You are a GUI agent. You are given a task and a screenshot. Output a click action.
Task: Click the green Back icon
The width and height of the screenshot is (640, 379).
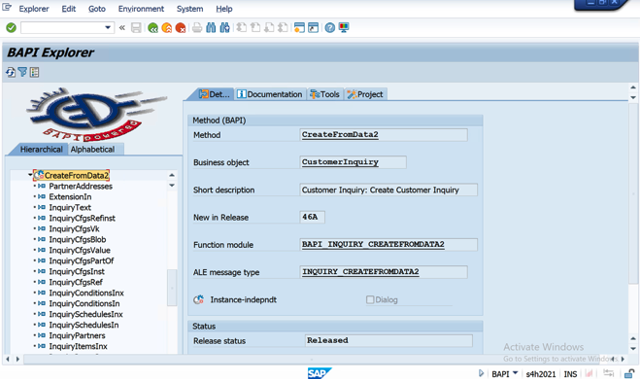[x=153, y=28]
